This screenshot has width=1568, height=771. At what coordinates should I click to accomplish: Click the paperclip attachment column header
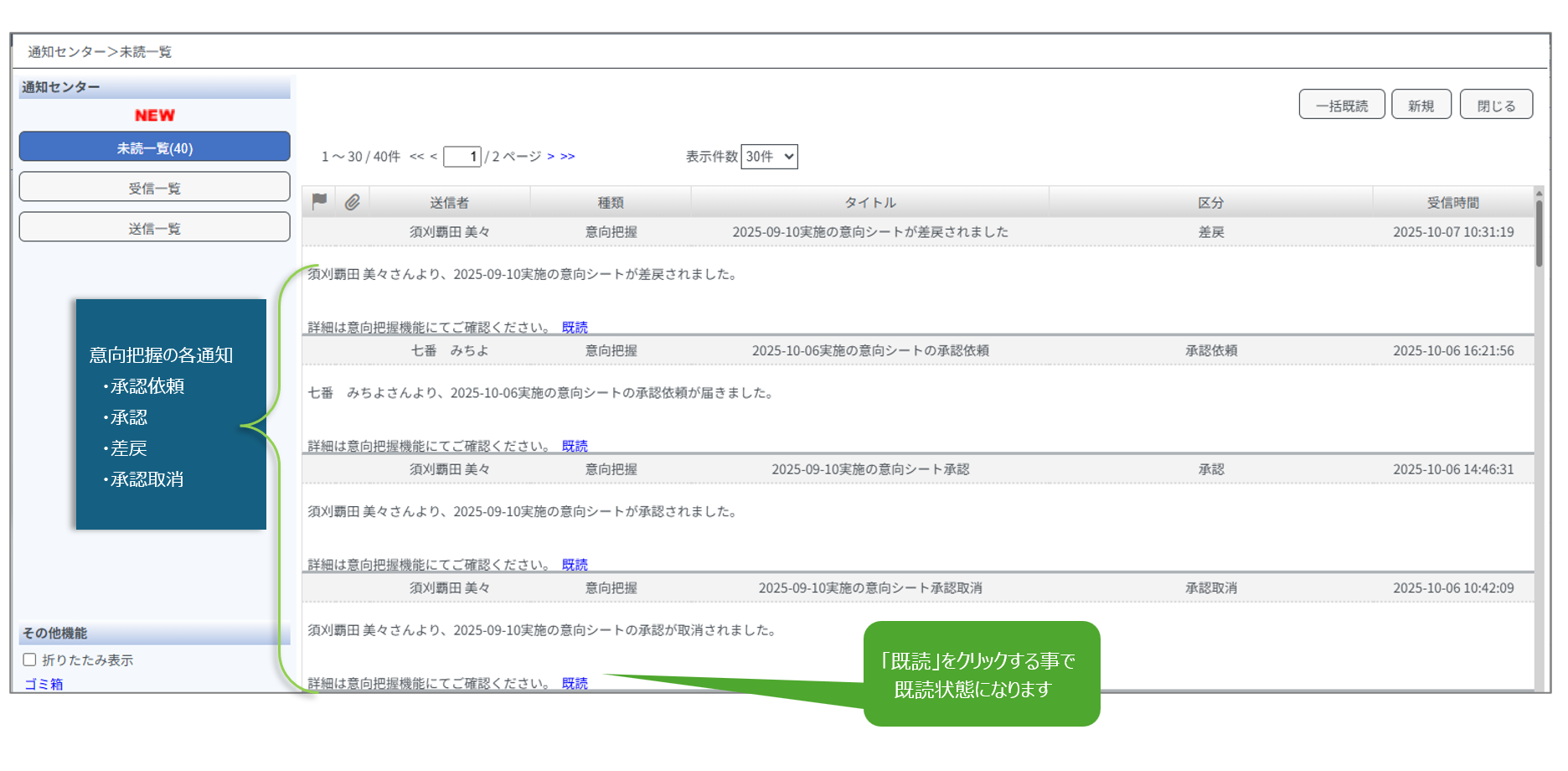click(353, 202)
